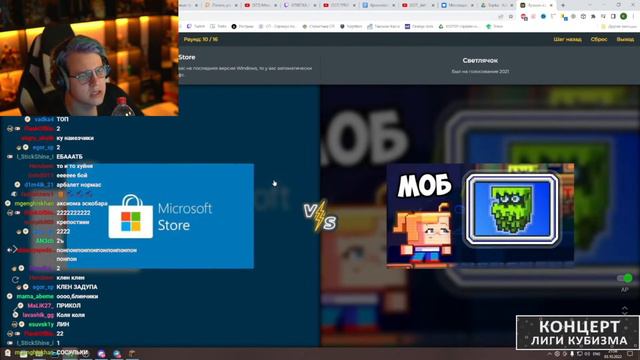Open a new browser tab
The width and height of the screenshot is (640, 360).
pos(563,5)
